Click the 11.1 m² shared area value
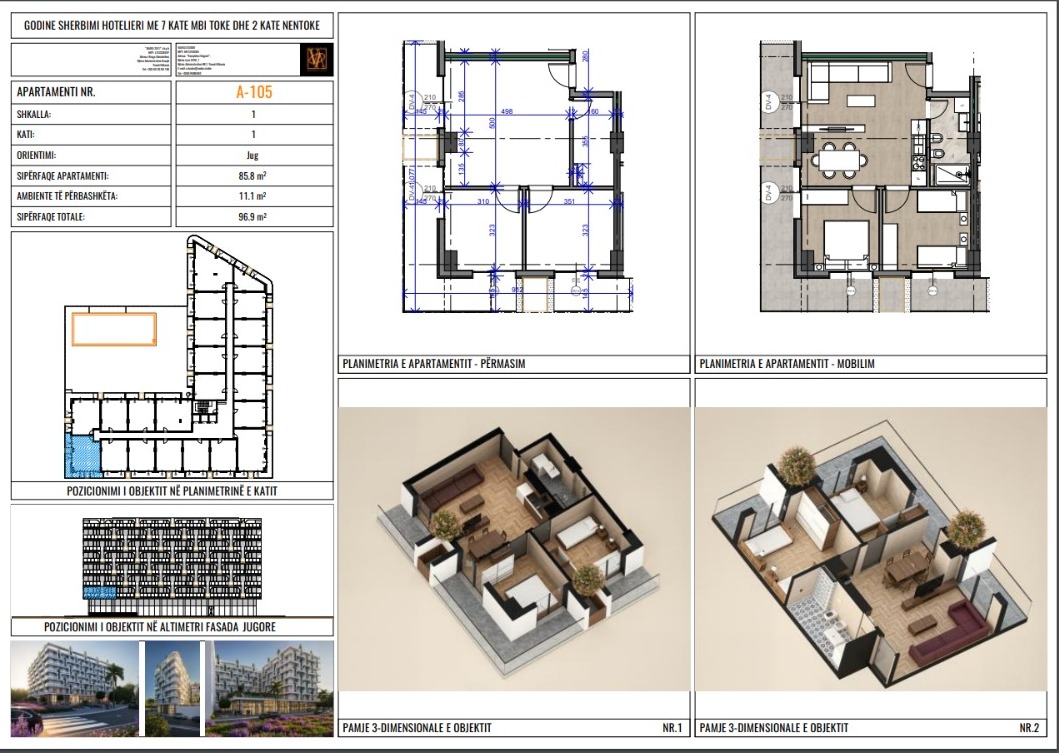 point(253,196)
